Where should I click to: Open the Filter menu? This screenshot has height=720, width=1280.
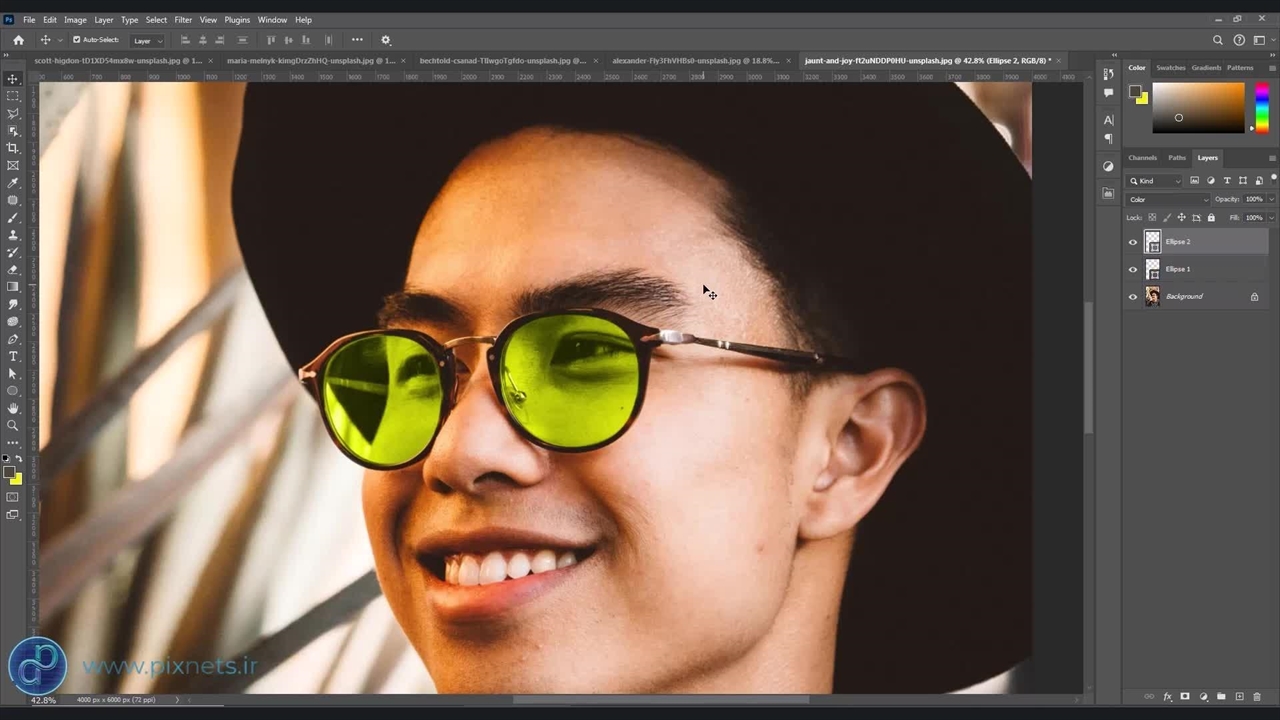pyautogui.click(x=183, y=20)
